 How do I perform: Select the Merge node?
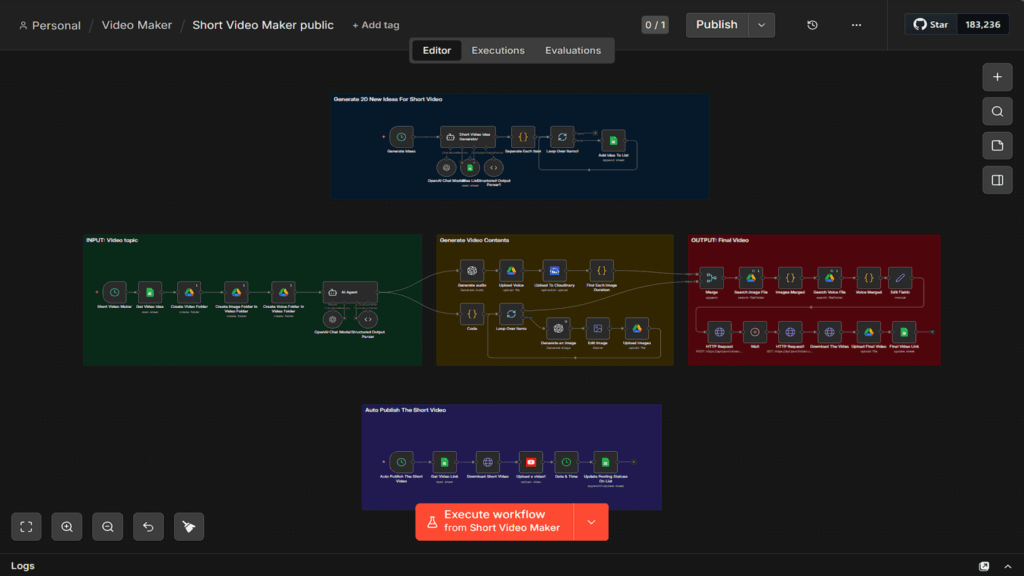pyautogui.click(x=711, y=277)
